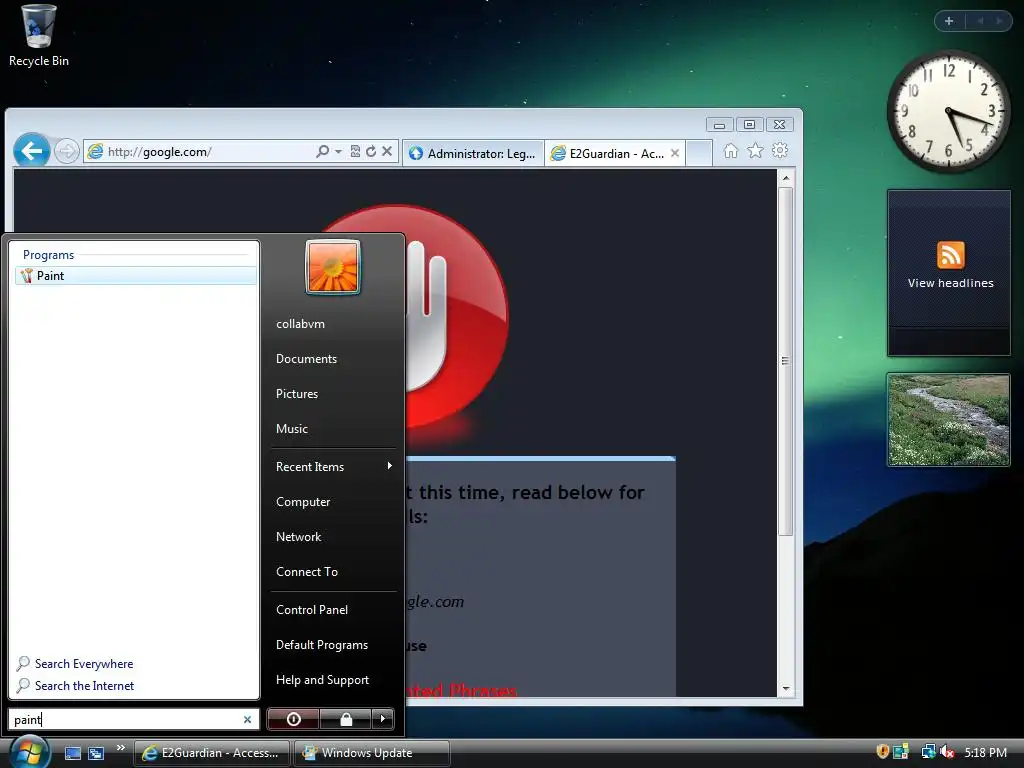Launch Paint from search results
1024x768 pixels.
tap(136, 276)
